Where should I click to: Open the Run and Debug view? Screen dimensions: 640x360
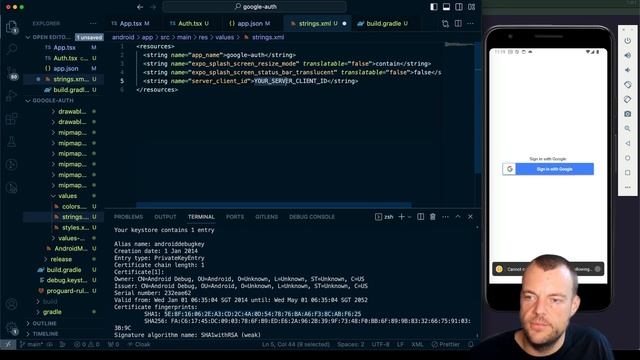coord(11,96)
